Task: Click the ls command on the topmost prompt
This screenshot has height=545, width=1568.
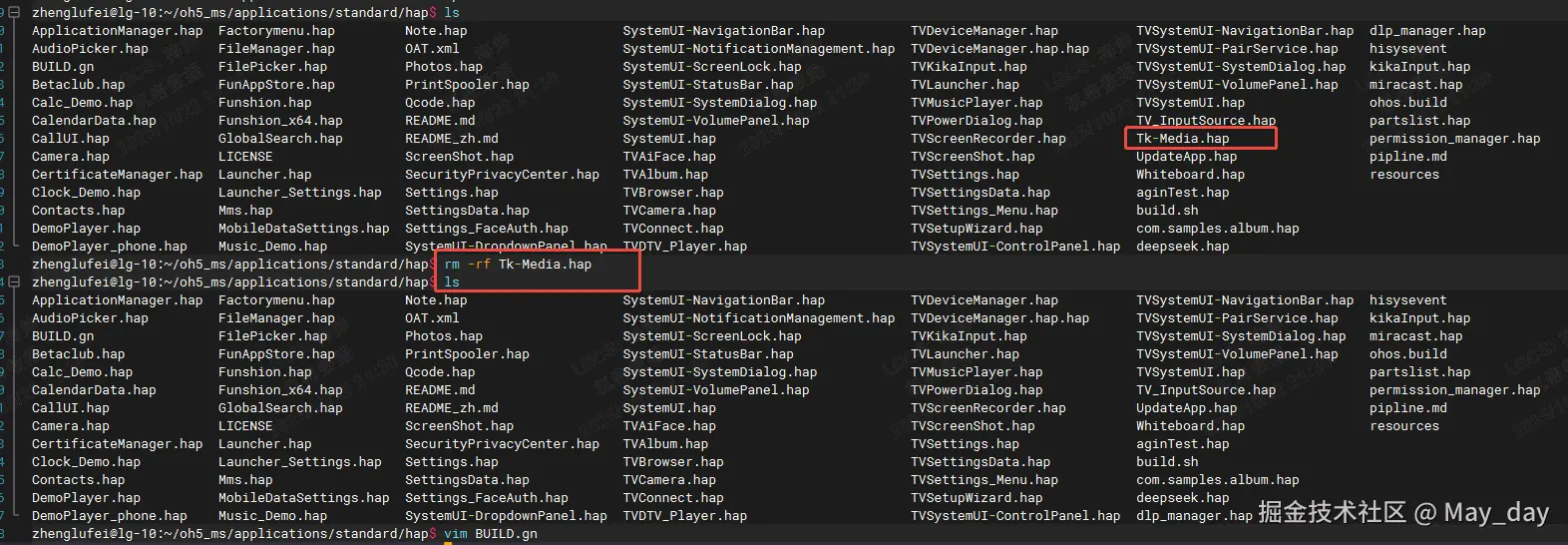Action: [452, 13]
